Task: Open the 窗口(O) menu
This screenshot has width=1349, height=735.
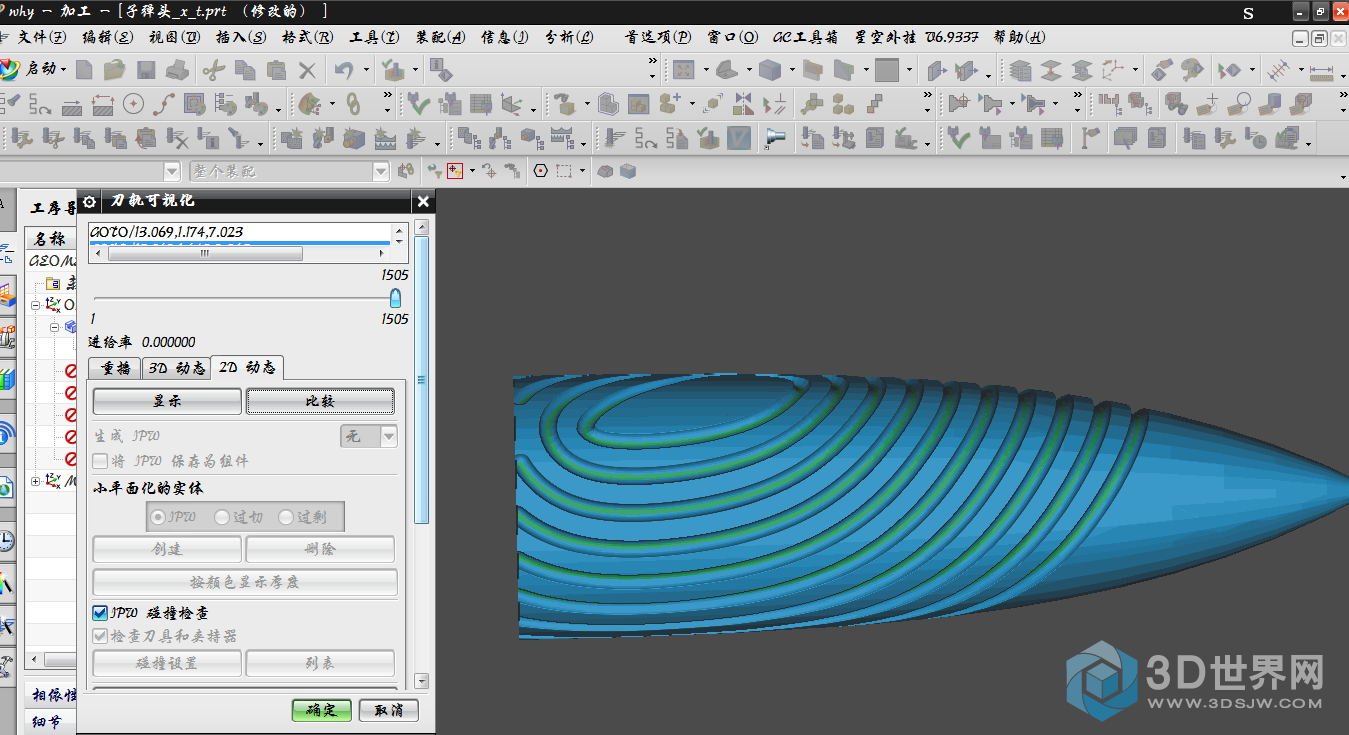Action: pos(733,37)
